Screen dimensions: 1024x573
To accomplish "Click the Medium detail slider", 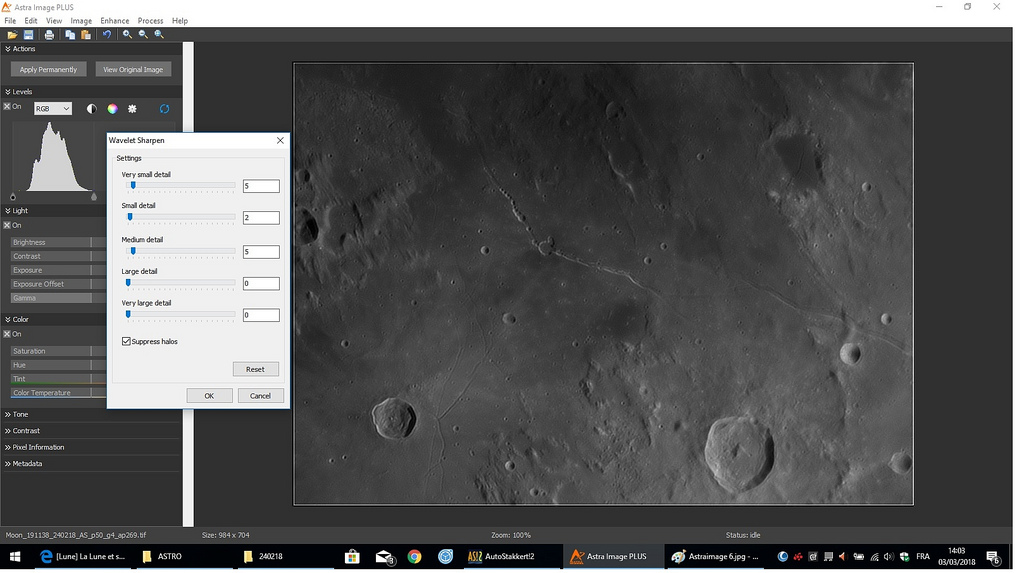I will [x=180, y=252].
